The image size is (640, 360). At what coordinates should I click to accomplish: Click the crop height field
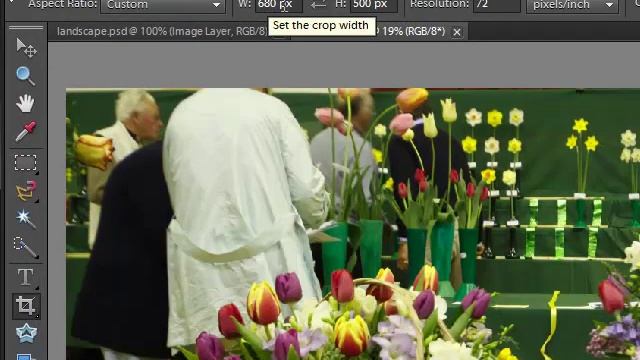[373, 5]
